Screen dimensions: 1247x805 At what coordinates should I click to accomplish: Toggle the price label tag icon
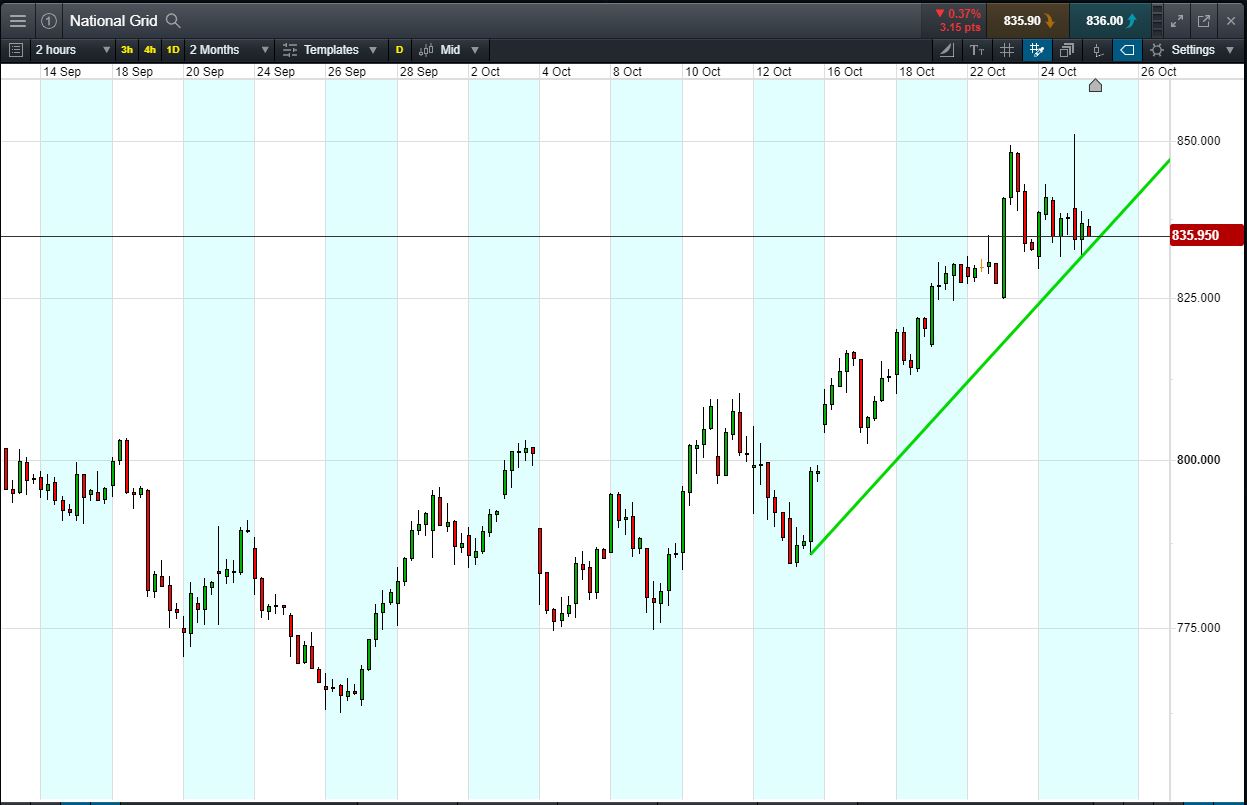coord(1127,49)
